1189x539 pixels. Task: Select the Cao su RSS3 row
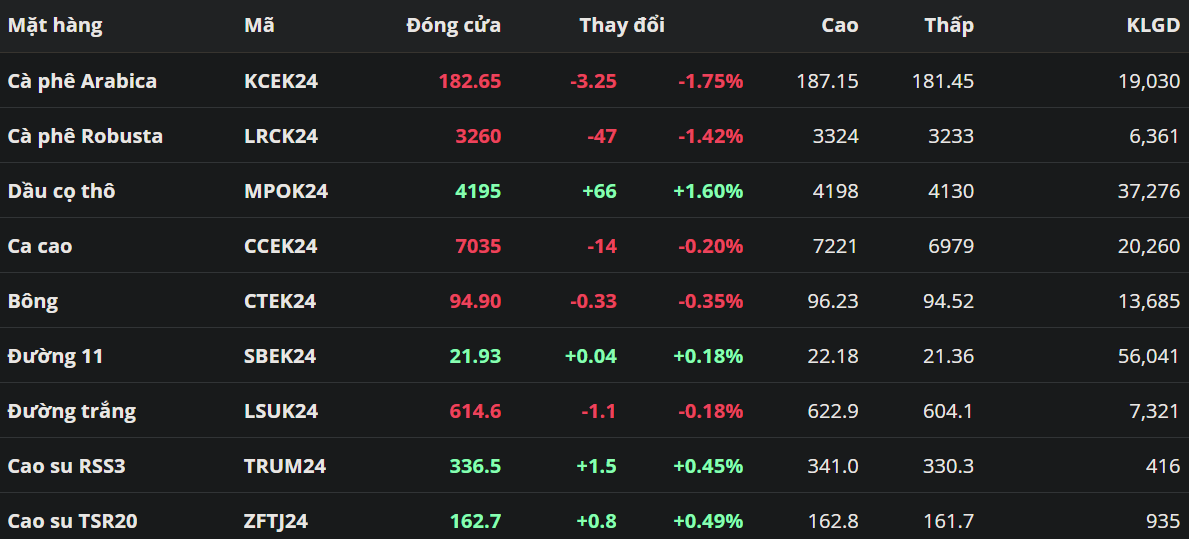(66, 466)
